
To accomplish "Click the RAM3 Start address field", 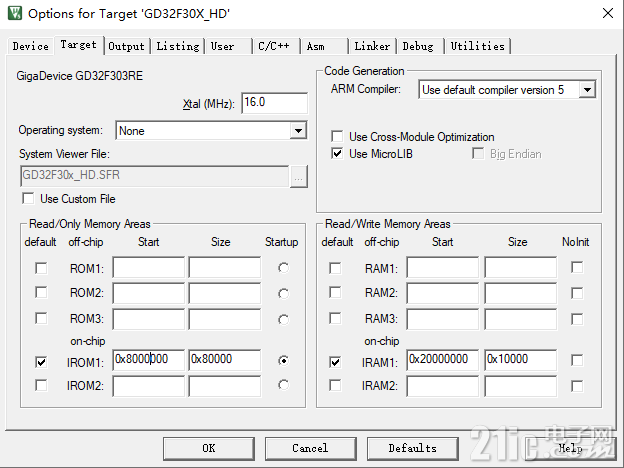I will [443, 319].
